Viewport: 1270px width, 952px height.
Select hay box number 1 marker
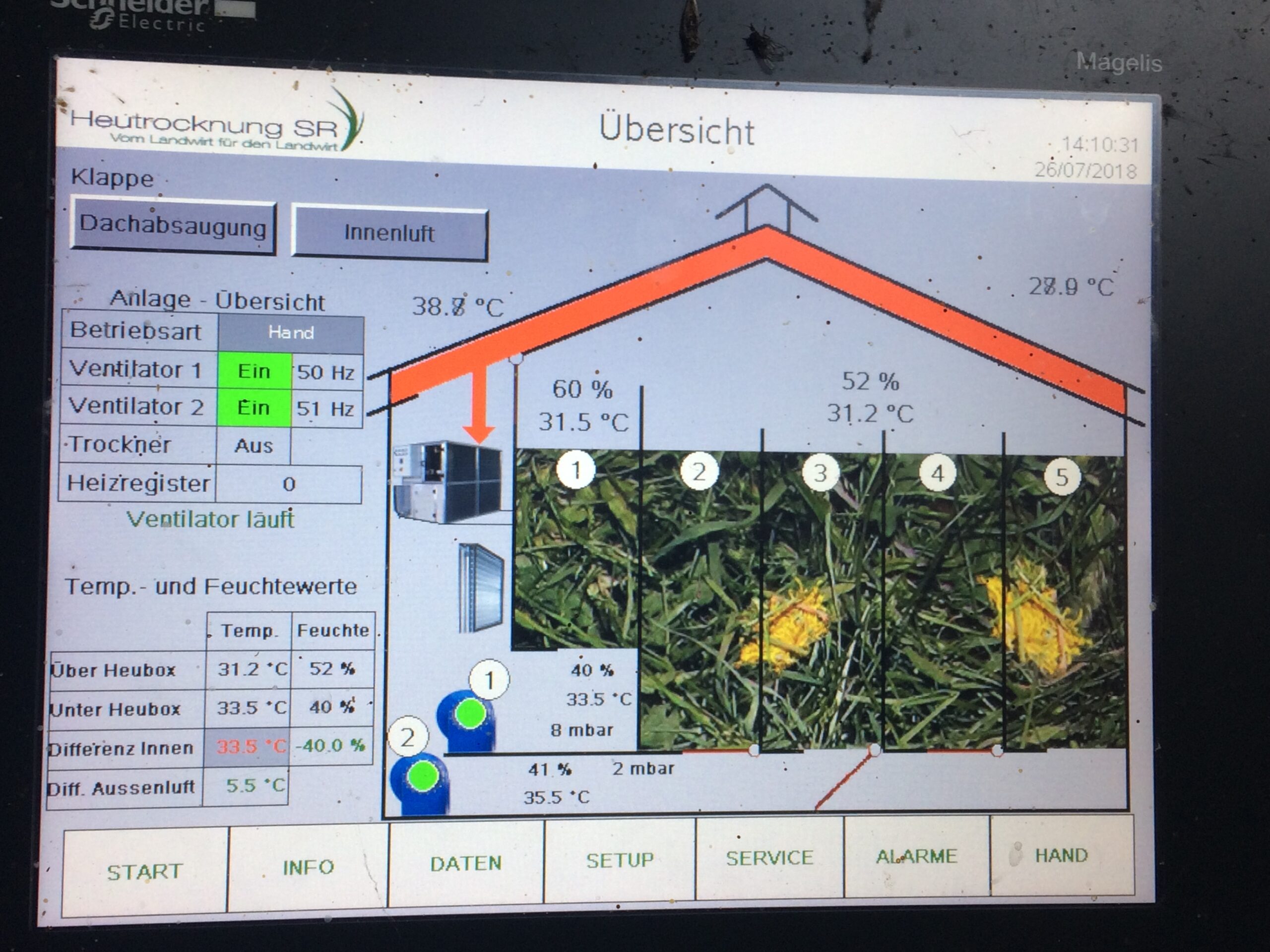(576, 470)
